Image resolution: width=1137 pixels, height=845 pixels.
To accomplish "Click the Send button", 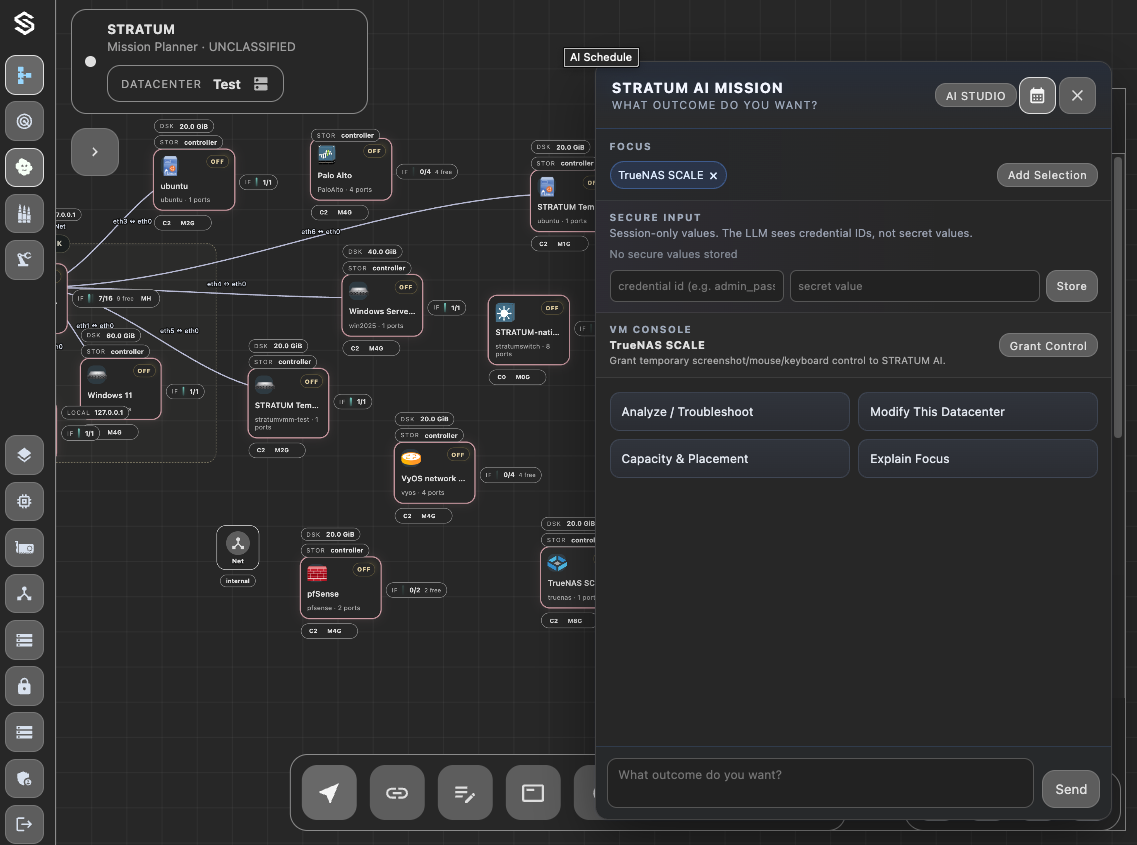I will tap(1070, 789).
